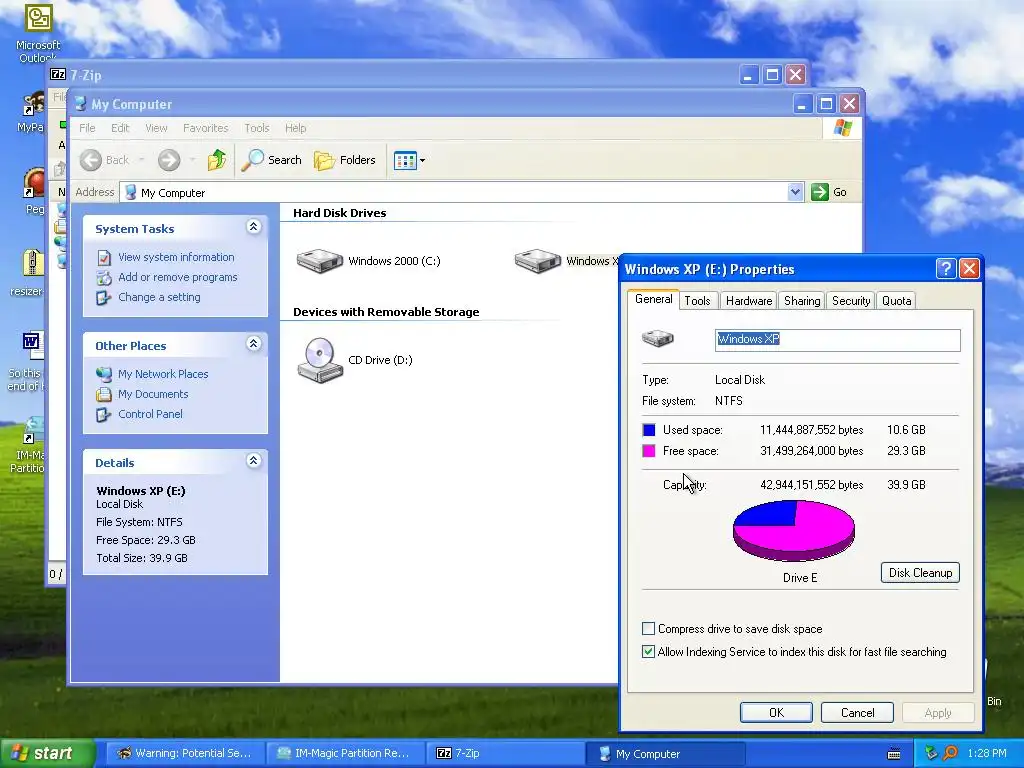Select the partly hidden Windows XP drive icon
Image resolution: width=1024 pixels, height=768 pixels.
537,261
